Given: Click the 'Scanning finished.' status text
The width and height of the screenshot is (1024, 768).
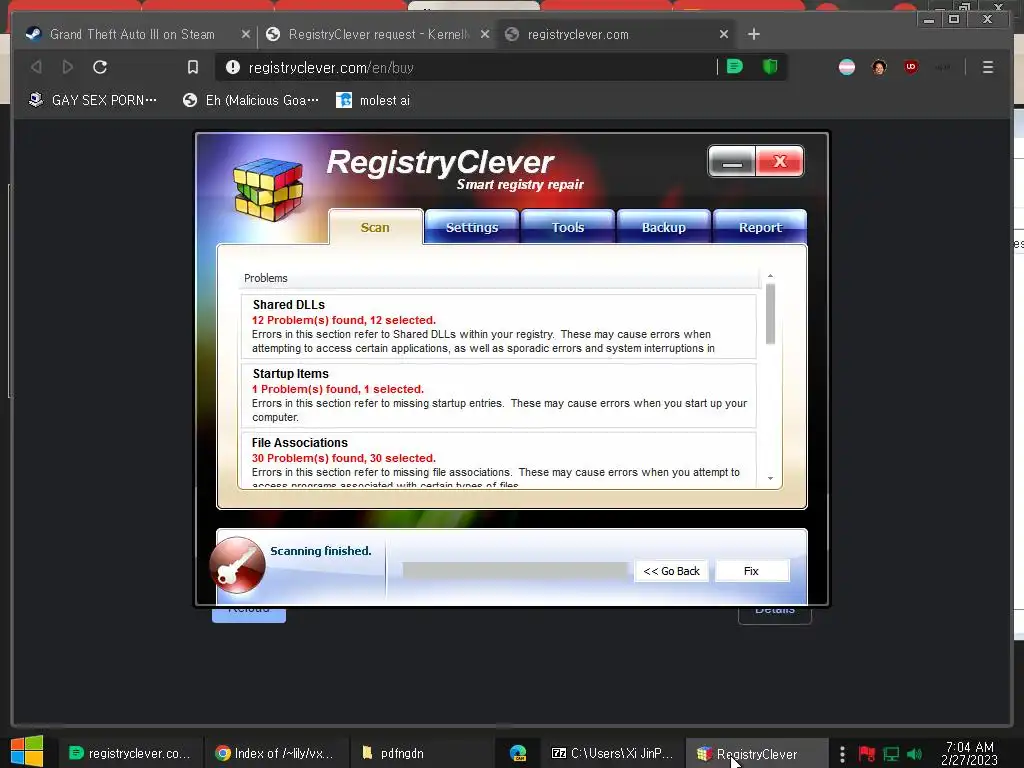Looking at the screenshot, I should [321, 551].
